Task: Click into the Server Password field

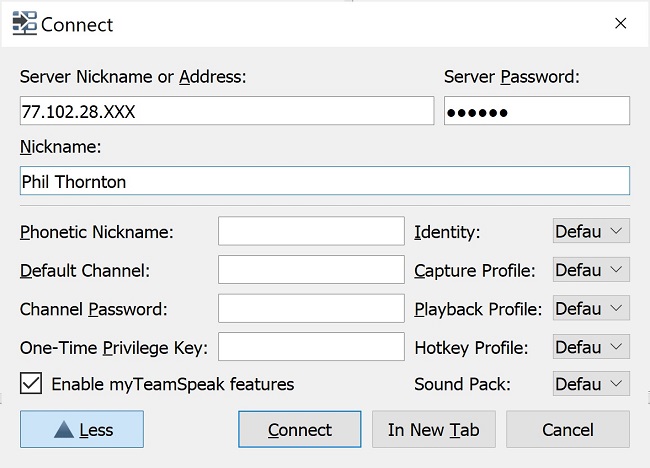Action: click(536, 112)
